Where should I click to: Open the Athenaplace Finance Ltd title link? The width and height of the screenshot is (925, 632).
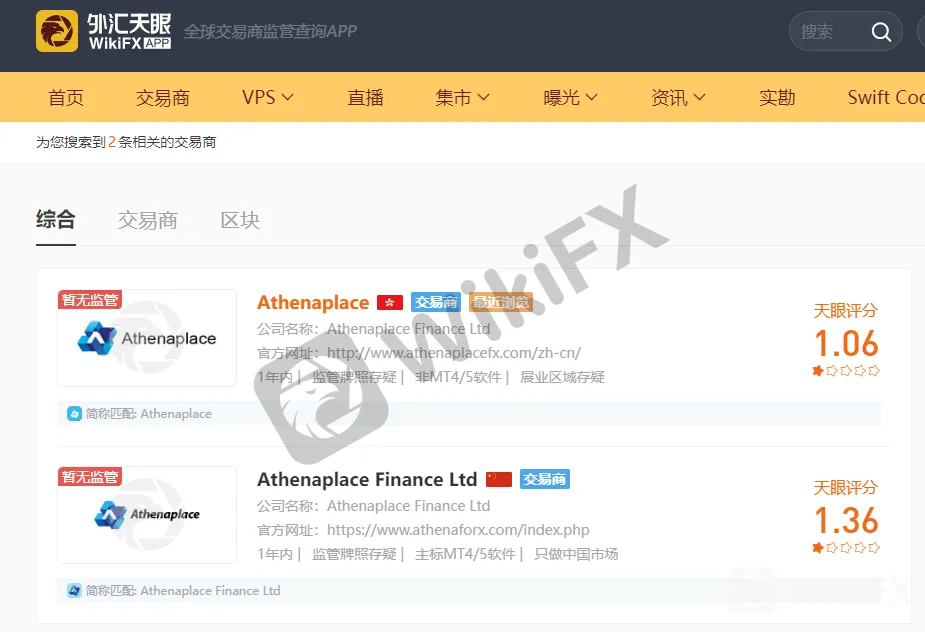click(x=367, y=479)
